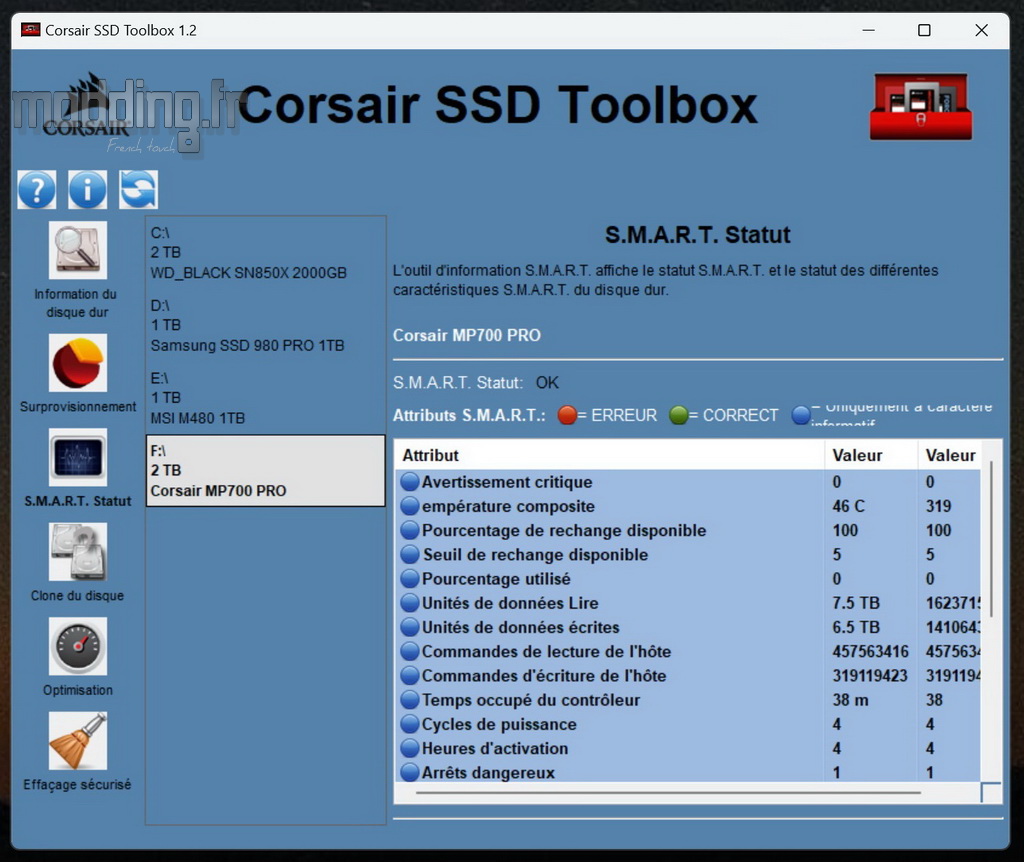Select the Heures d'activation row
1024x862 pixels.
point(688,748)
